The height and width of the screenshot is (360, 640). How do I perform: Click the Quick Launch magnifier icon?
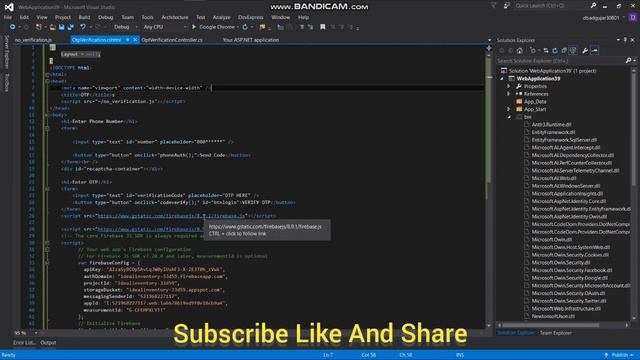coord(593,5)
